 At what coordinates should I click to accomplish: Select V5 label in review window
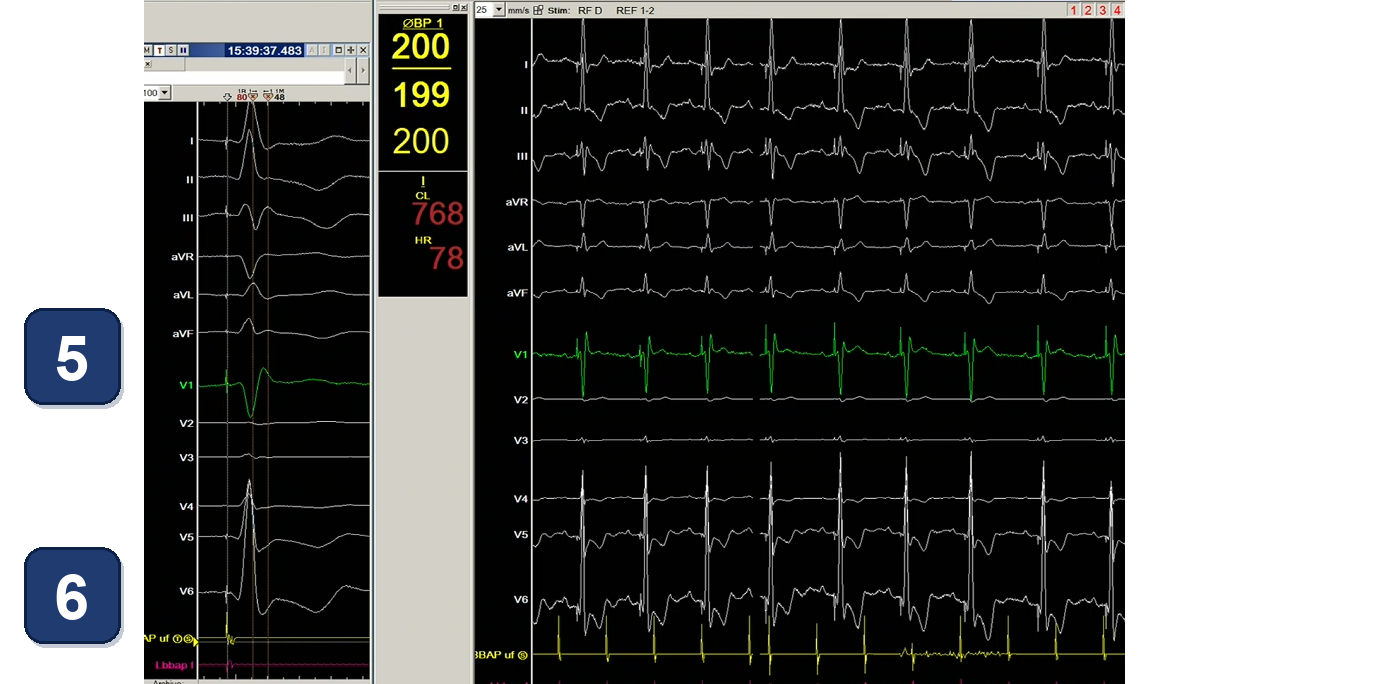[x=186, y=537]
